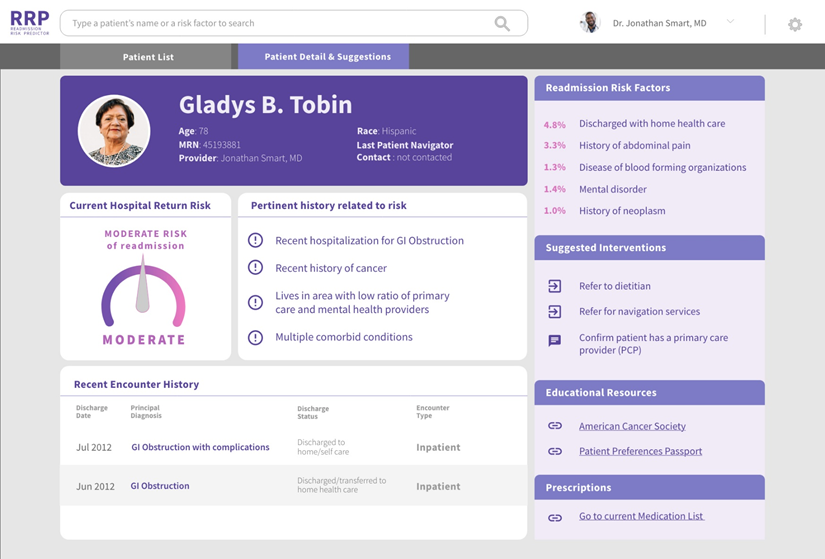Click the Encounter Type column header
Screen dimensions: 825x559
click(x=432, y=412)
